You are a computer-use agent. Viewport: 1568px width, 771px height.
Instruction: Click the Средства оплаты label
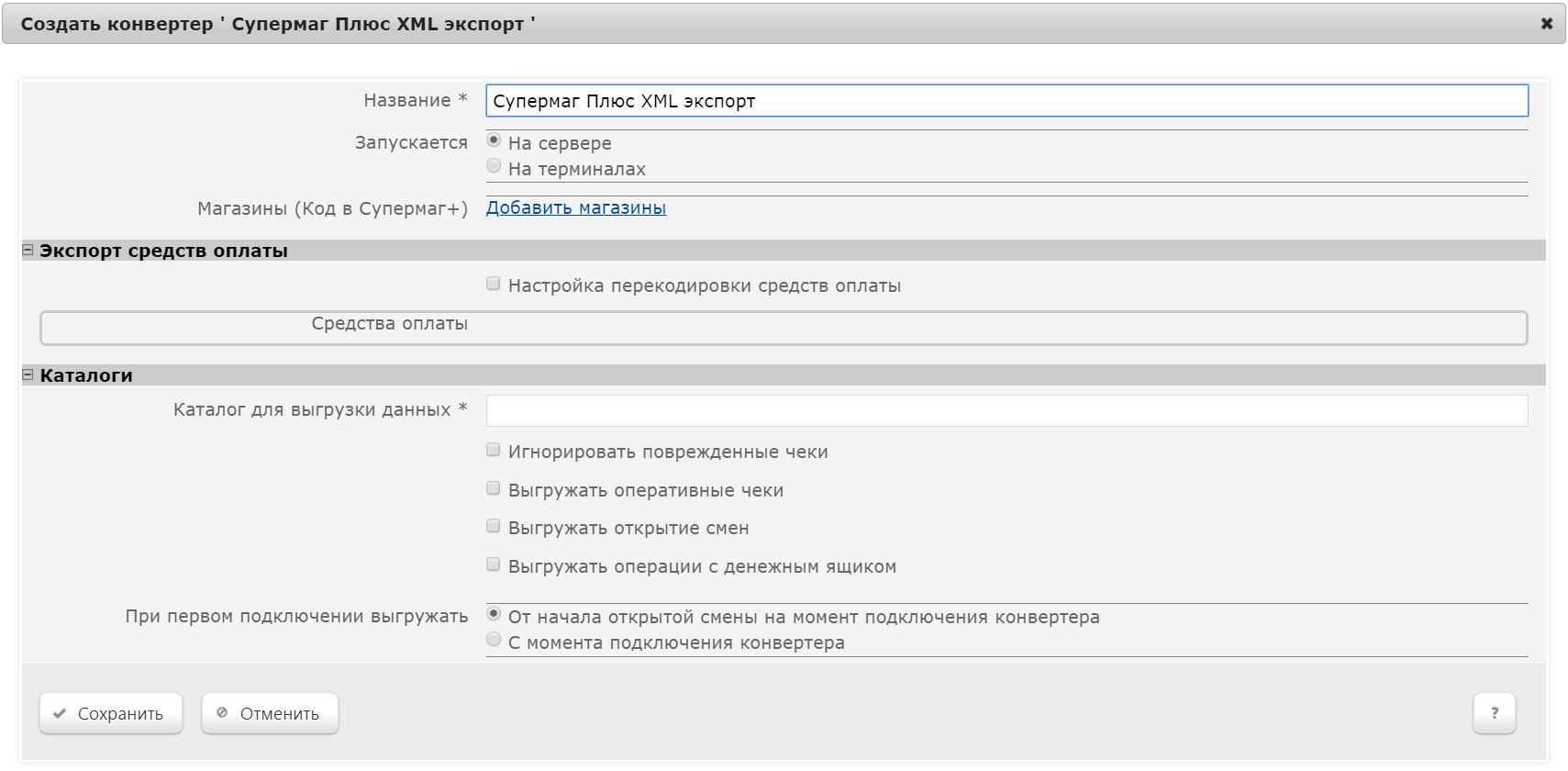[389, 323]
